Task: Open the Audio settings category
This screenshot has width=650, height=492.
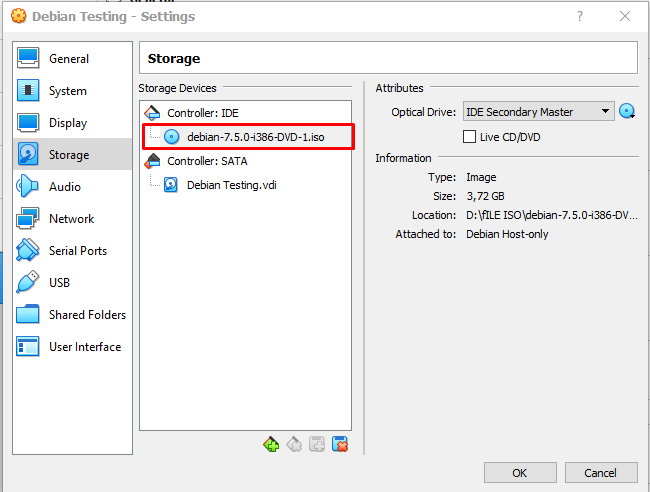Action: coord(73,186)
